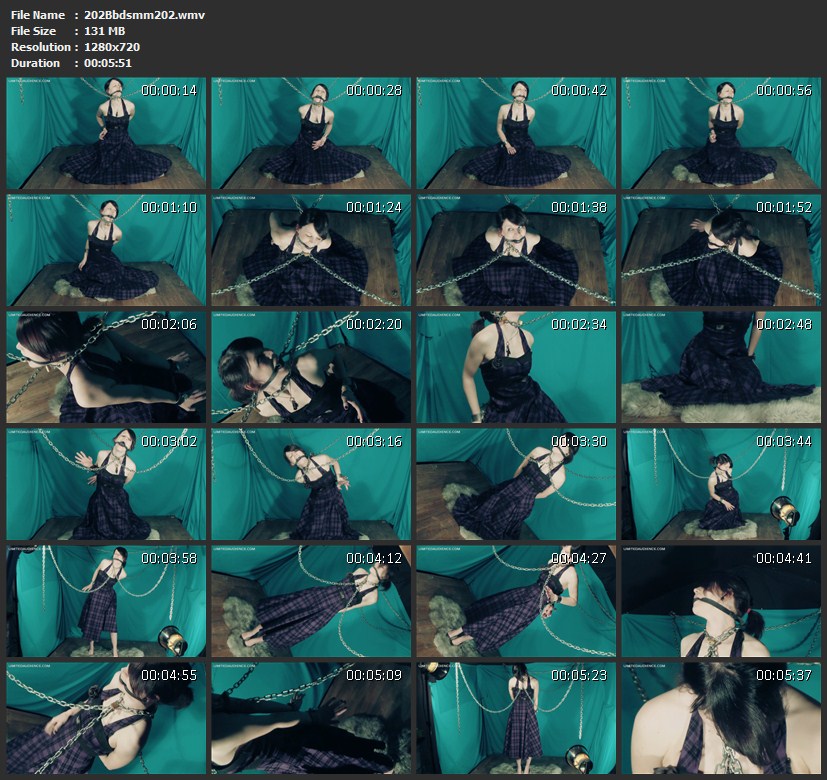This screenshot has height=780, width=827.
Task: Click the 'Duration' label
Action: pos(35,63)
